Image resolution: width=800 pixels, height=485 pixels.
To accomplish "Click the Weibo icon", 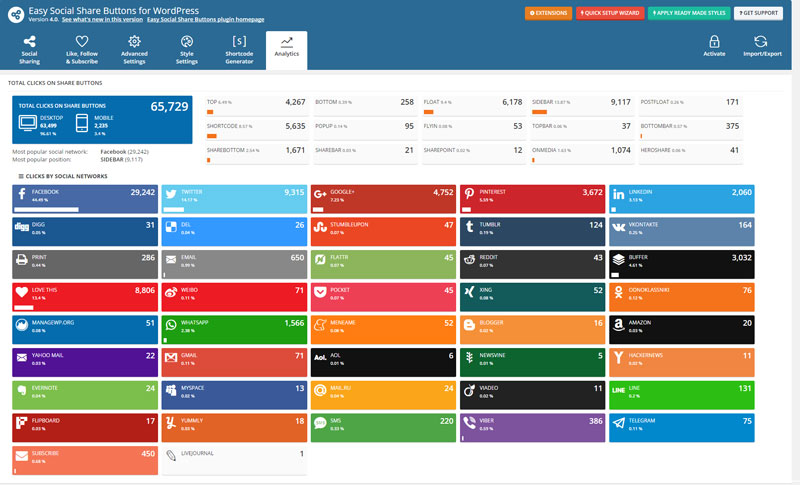I will [x=170, y=292].
